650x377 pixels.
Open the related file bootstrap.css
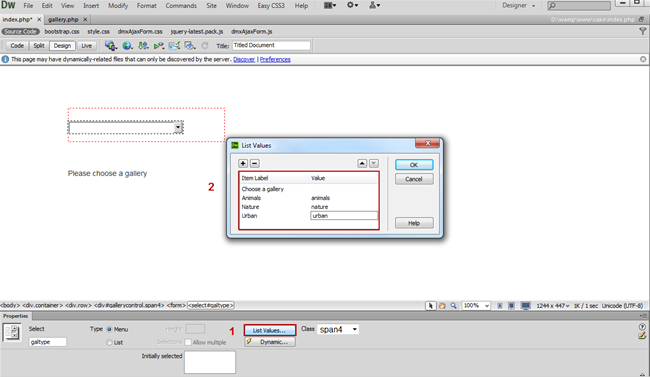pyautogui.click(x=62, y=32)
